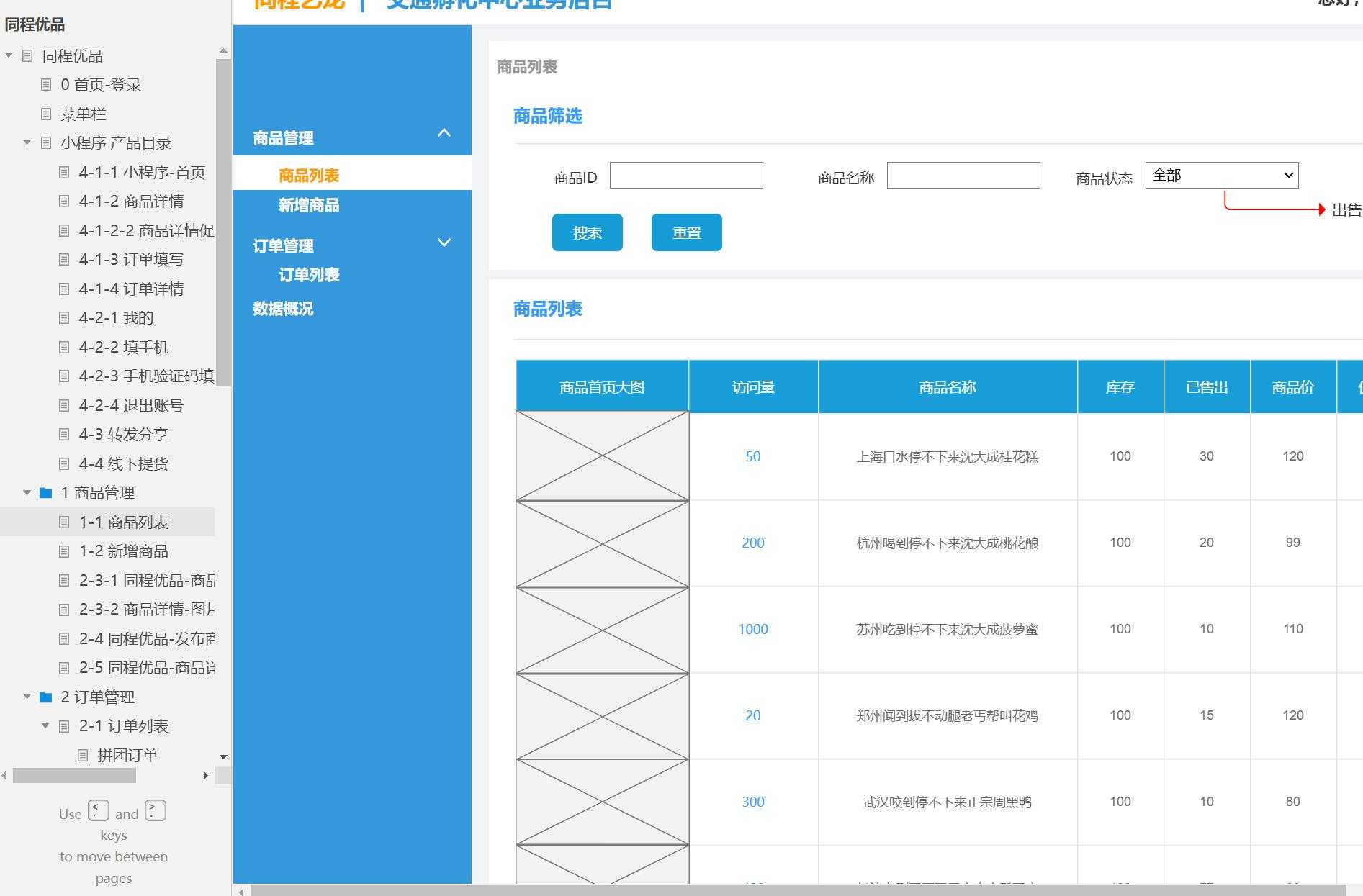The width and height of the screenshot is (1363, 896).
Task: Expand the 订单管理 menu section chevron
Action: coord(444,243)
